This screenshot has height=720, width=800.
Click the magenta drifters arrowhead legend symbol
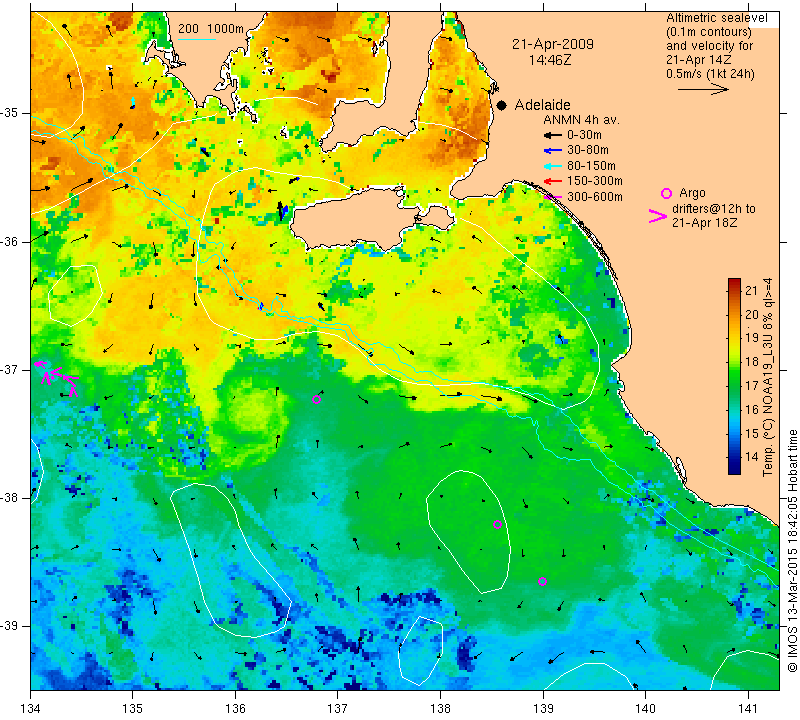(658, 216)
